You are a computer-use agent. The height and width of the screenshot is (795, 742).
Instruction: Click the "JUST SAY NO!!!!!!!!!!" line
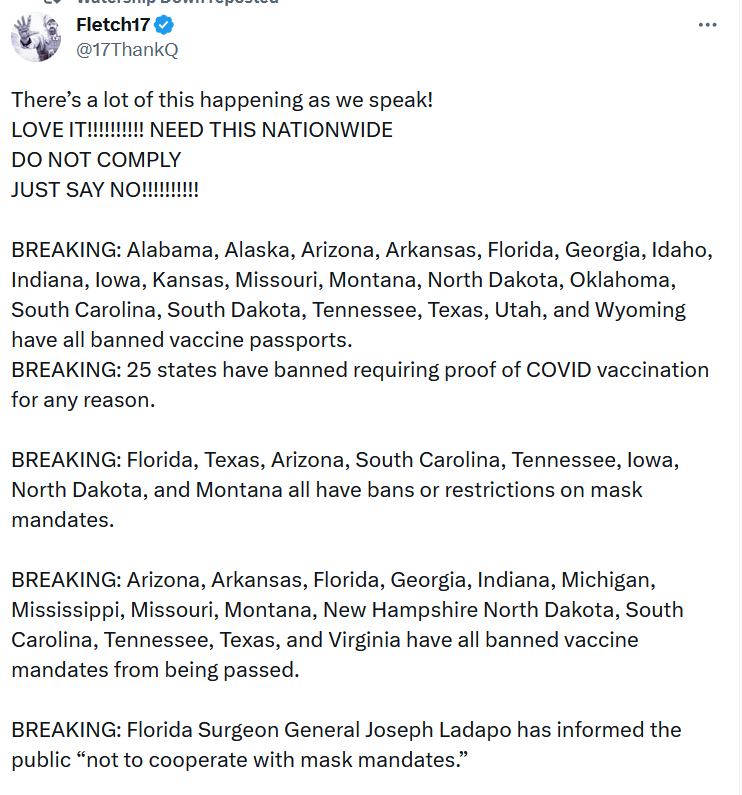tap(105, 190)
